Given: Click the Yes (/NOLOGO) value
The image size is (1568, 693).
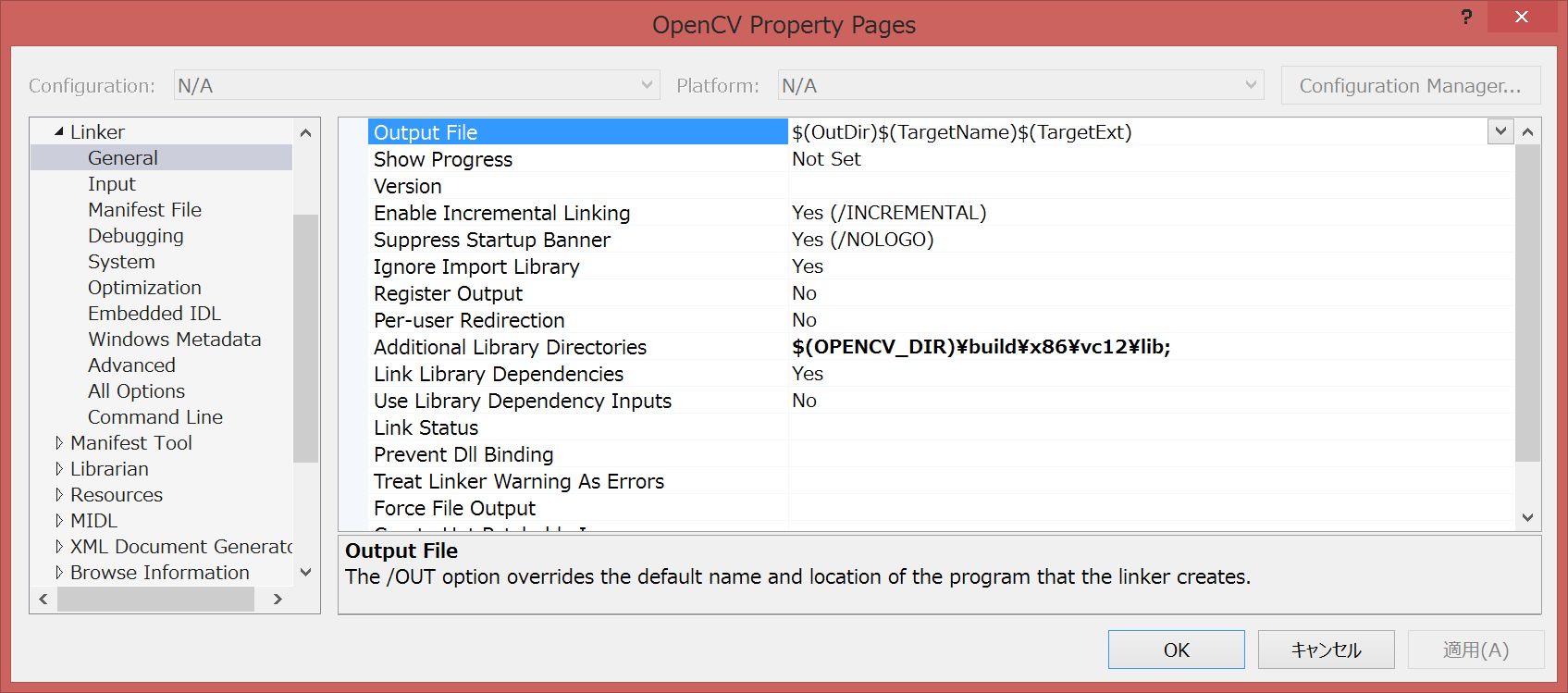Looking at the screenshot, I should (862, 240).
